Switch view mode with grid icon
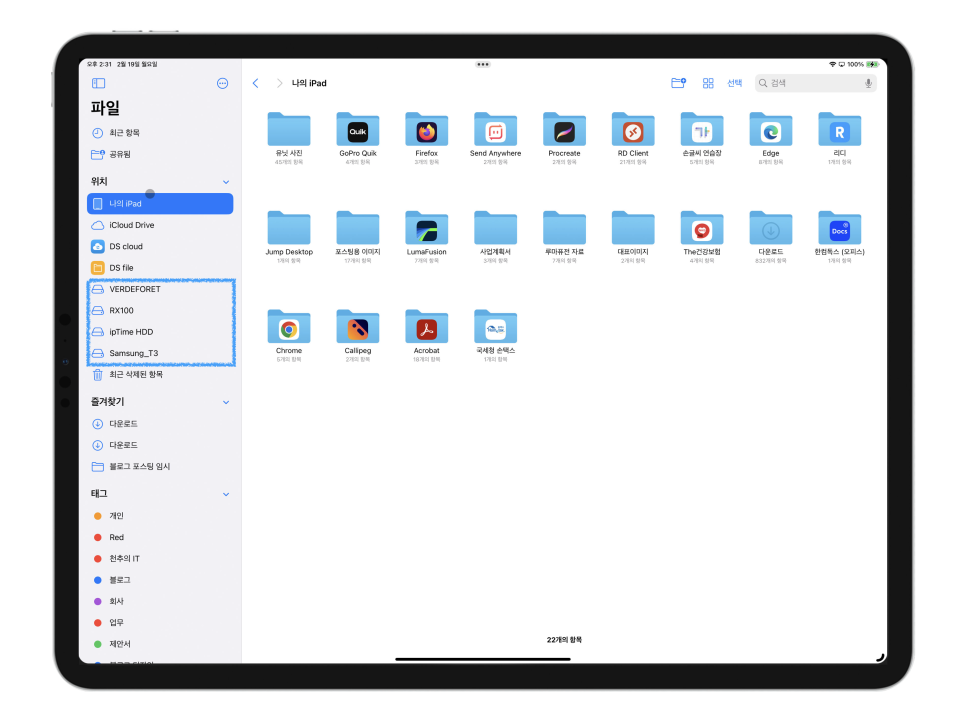 pyautogui.click(x=708, y=83)
